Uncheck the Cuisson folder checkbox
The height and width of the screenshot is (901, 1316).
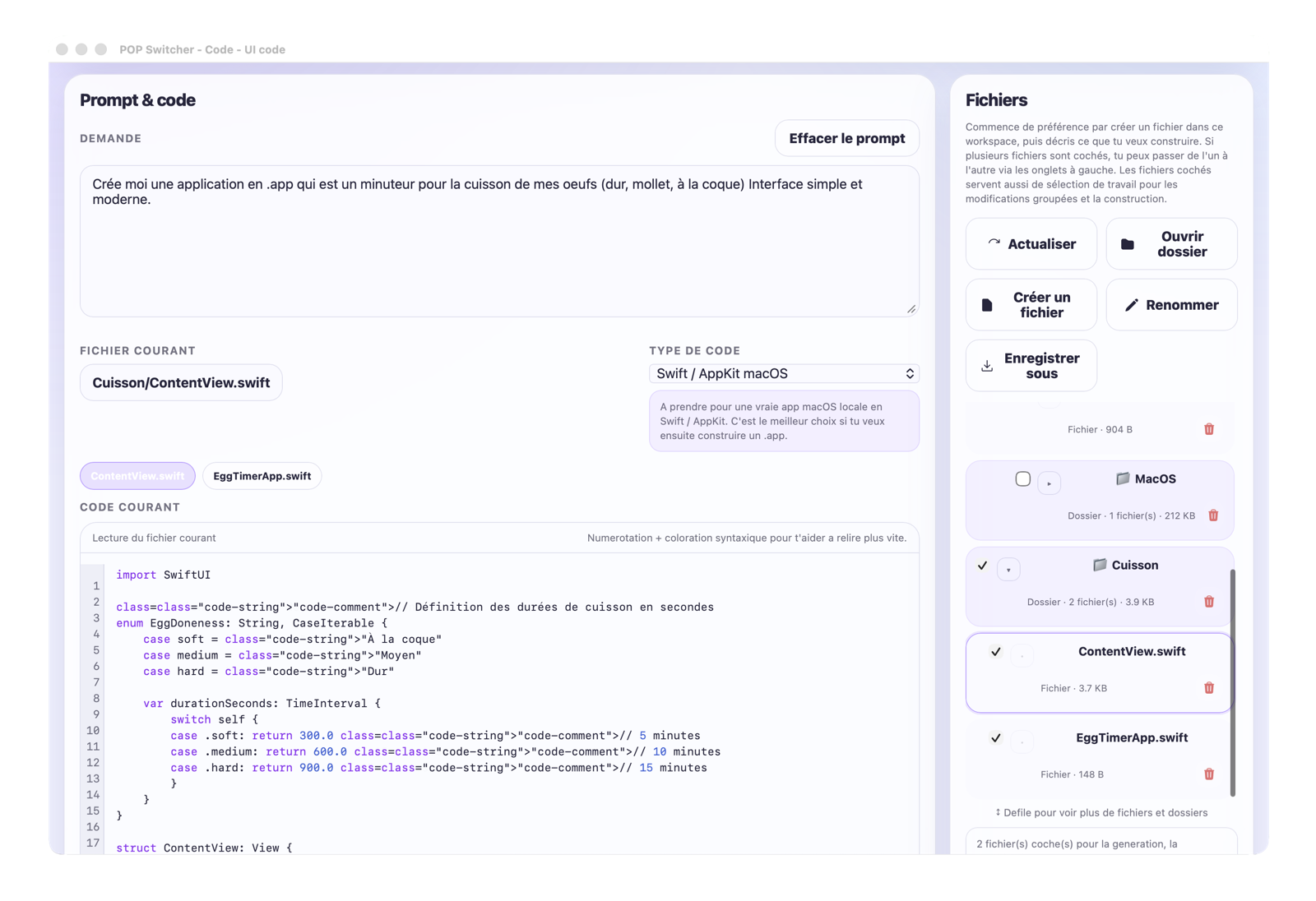point(982,566)
